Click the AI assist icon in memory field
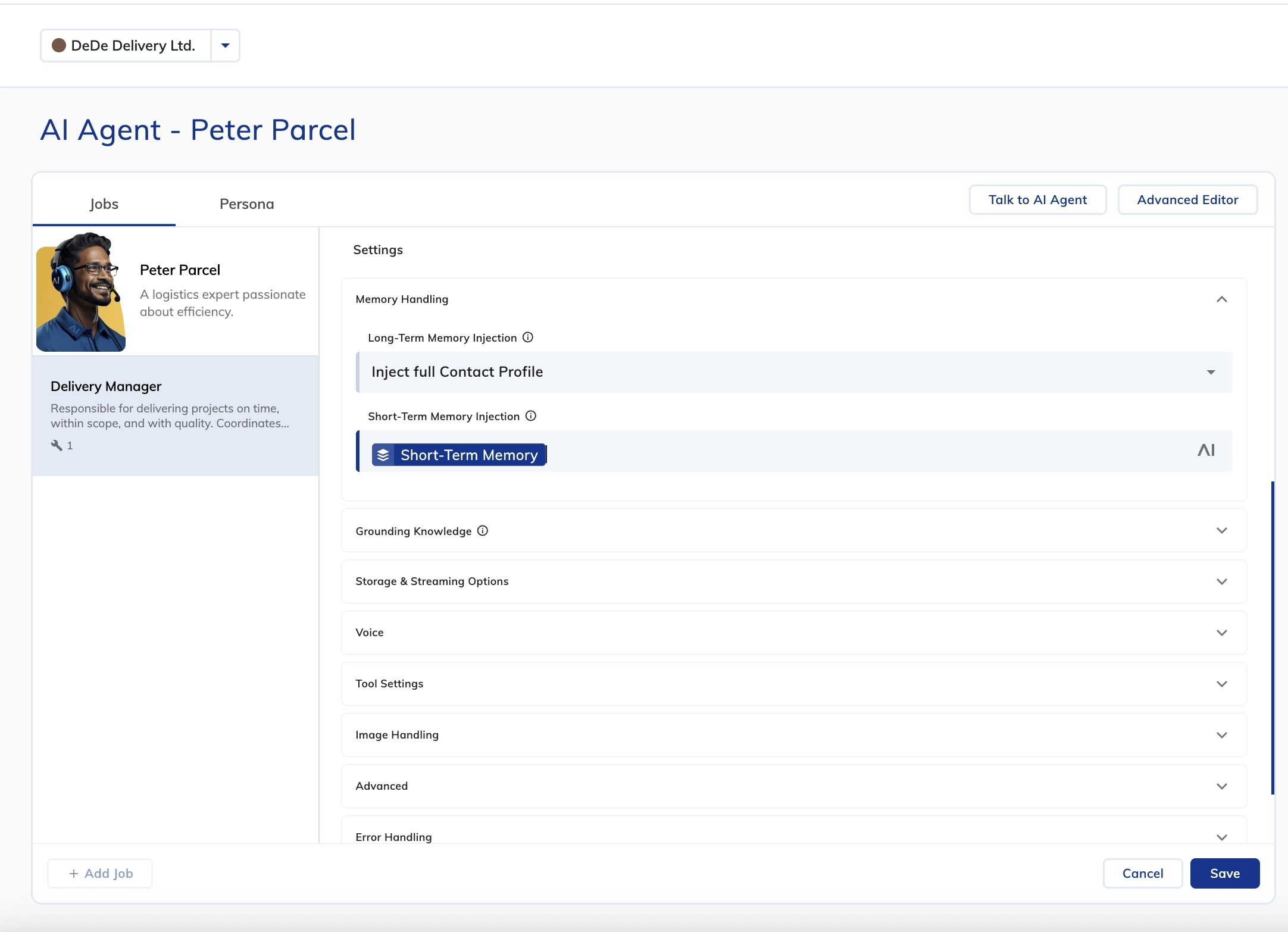 1206,451
